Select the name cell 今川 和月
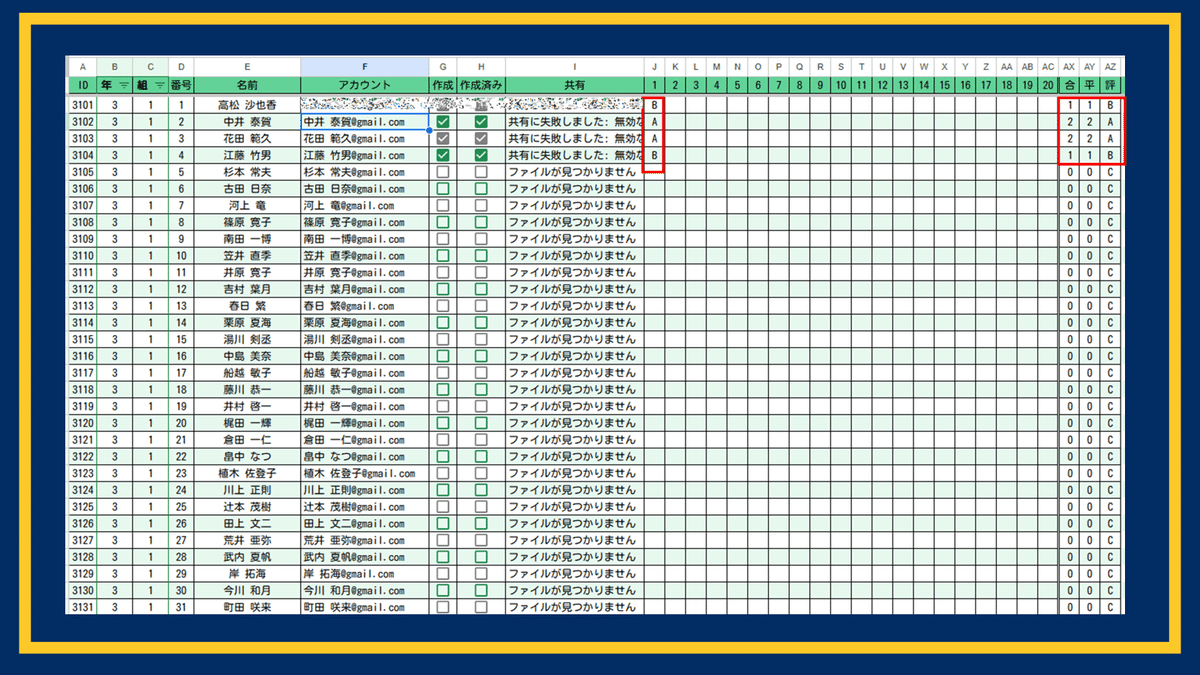The image size is (1200, 675). coord(247,591)
